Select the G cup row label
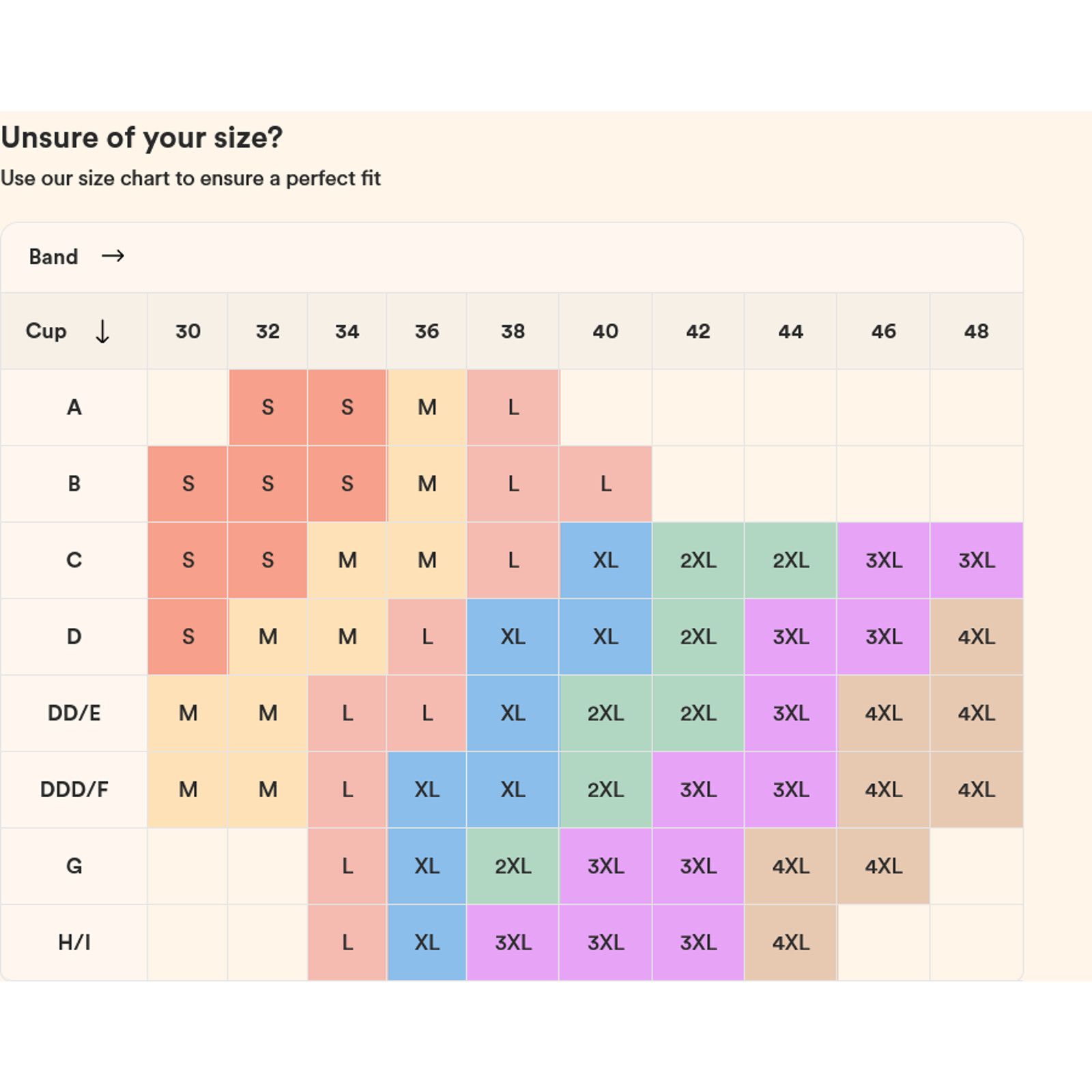 click(x=74, y=866)
